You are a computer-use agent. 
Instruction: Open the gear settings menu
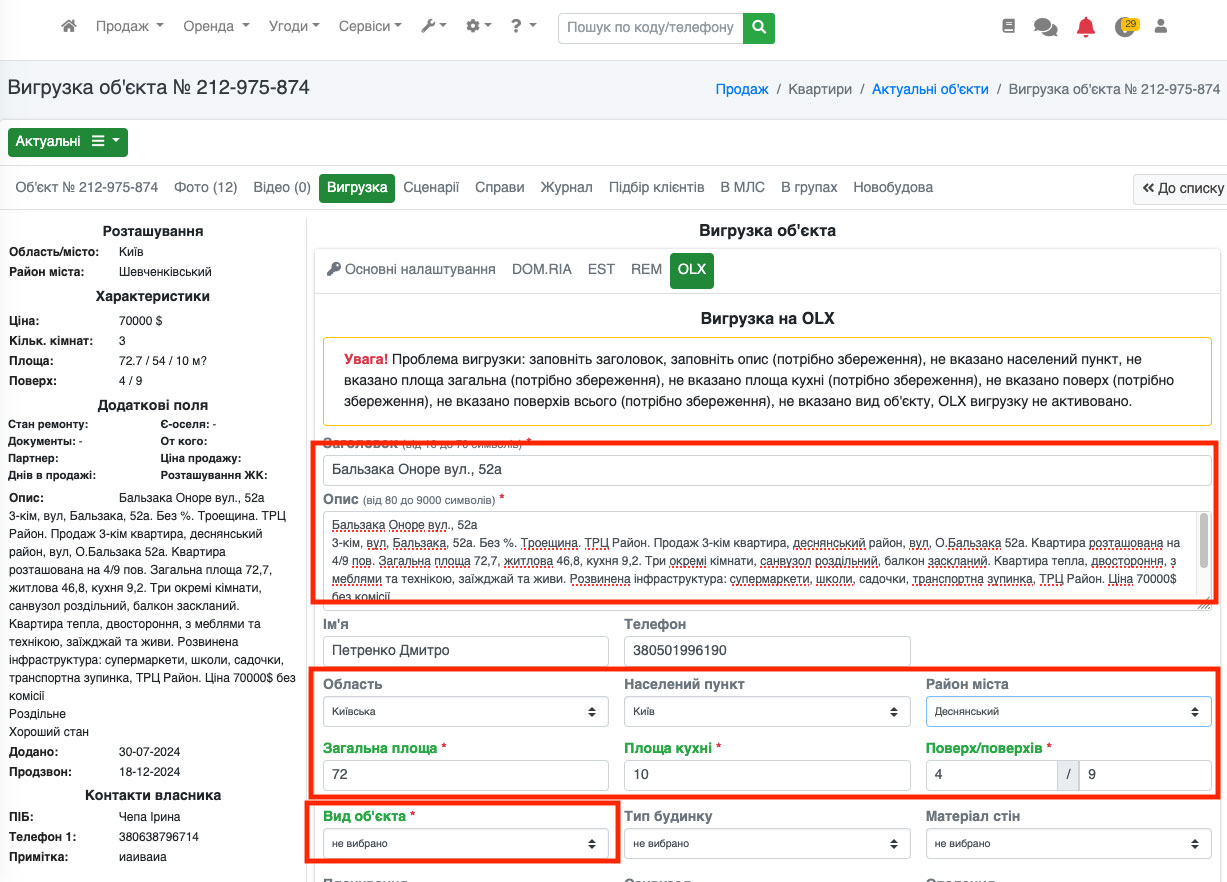(x=478, y=27)
